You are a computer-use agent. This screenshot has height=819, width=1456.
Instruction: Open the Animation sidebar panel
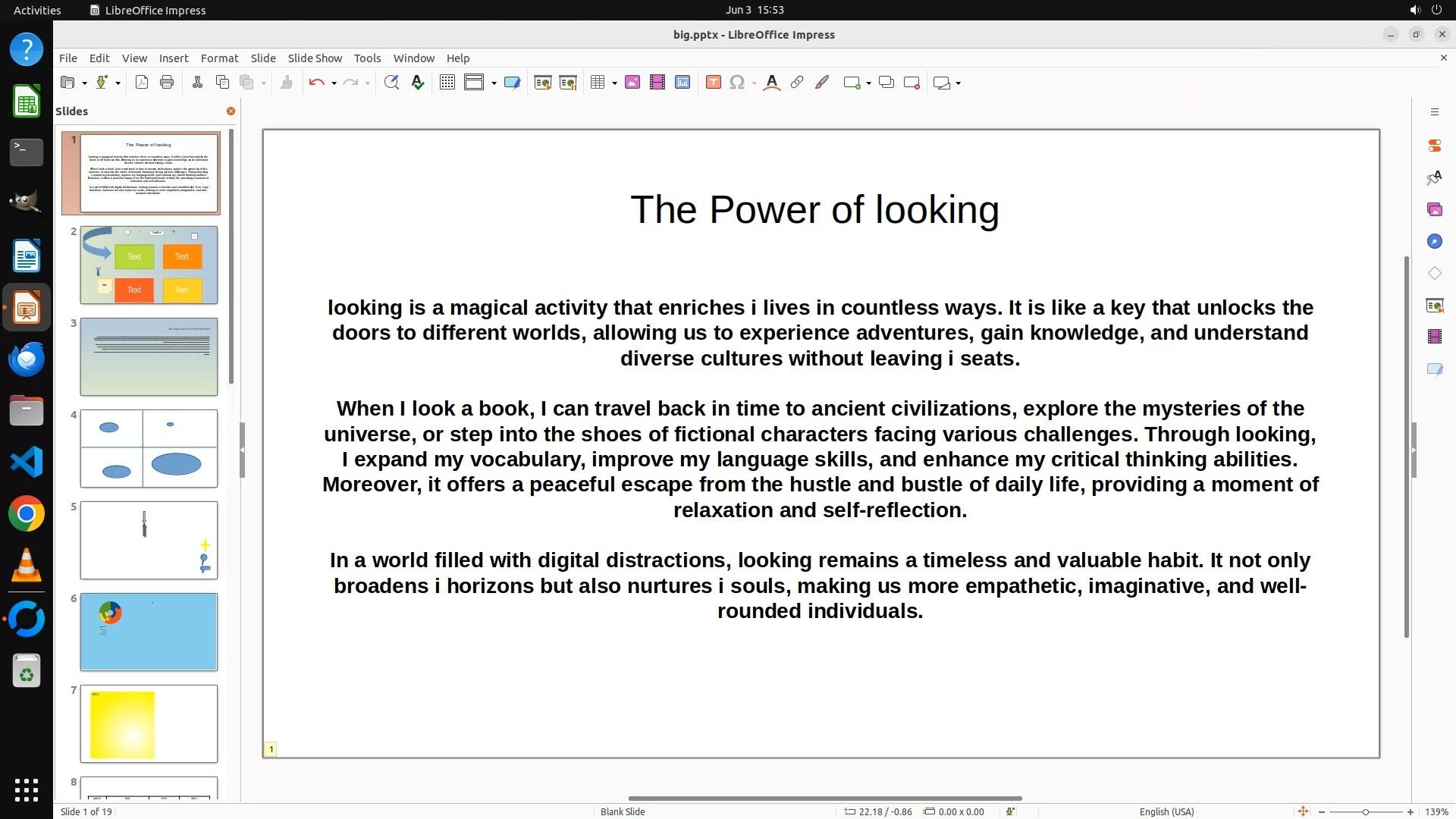tap(1434, 336)
